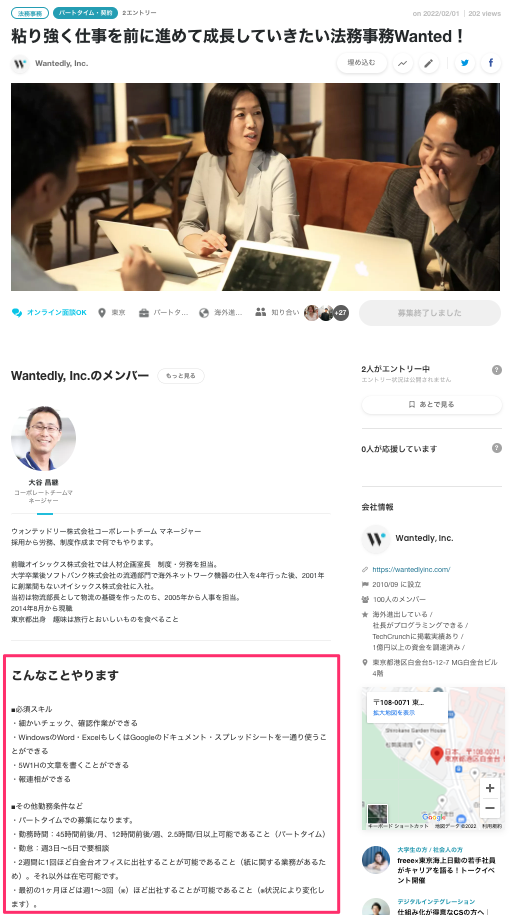
Task: Click the +27 members avatar badge
Action: point(341,313)
